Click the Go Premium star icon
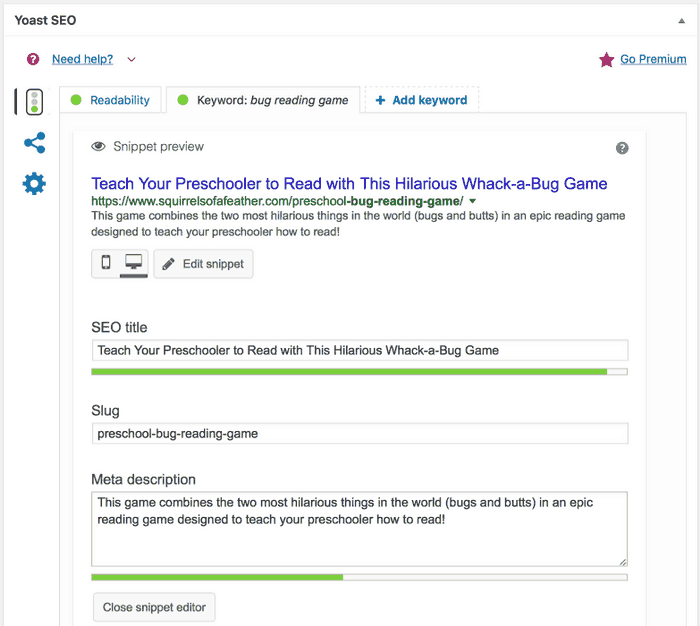 tap(606, 59)
